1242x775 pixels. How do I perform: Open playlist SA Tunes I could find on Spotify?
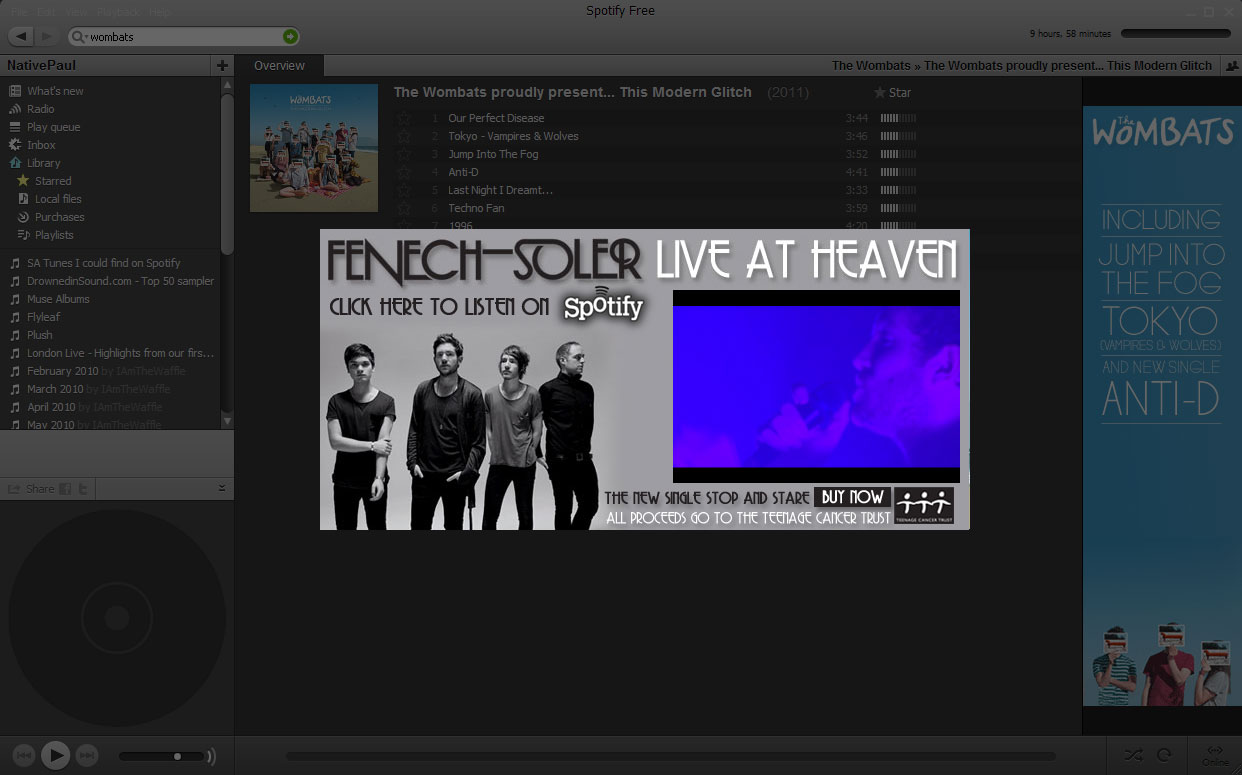point(104,263)
